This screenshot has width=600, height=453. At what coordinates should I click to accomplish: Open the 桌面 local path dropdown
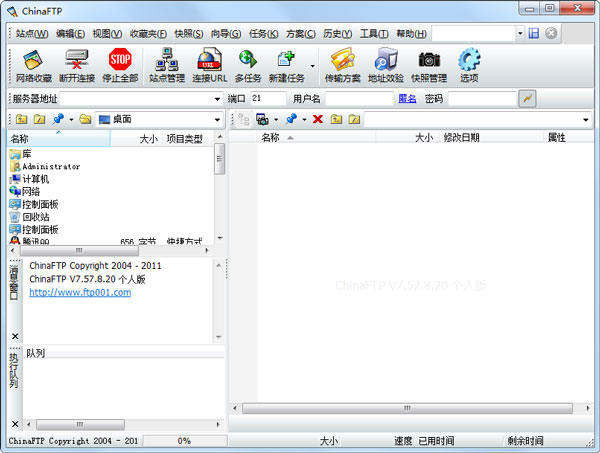(x=217, y=120)
